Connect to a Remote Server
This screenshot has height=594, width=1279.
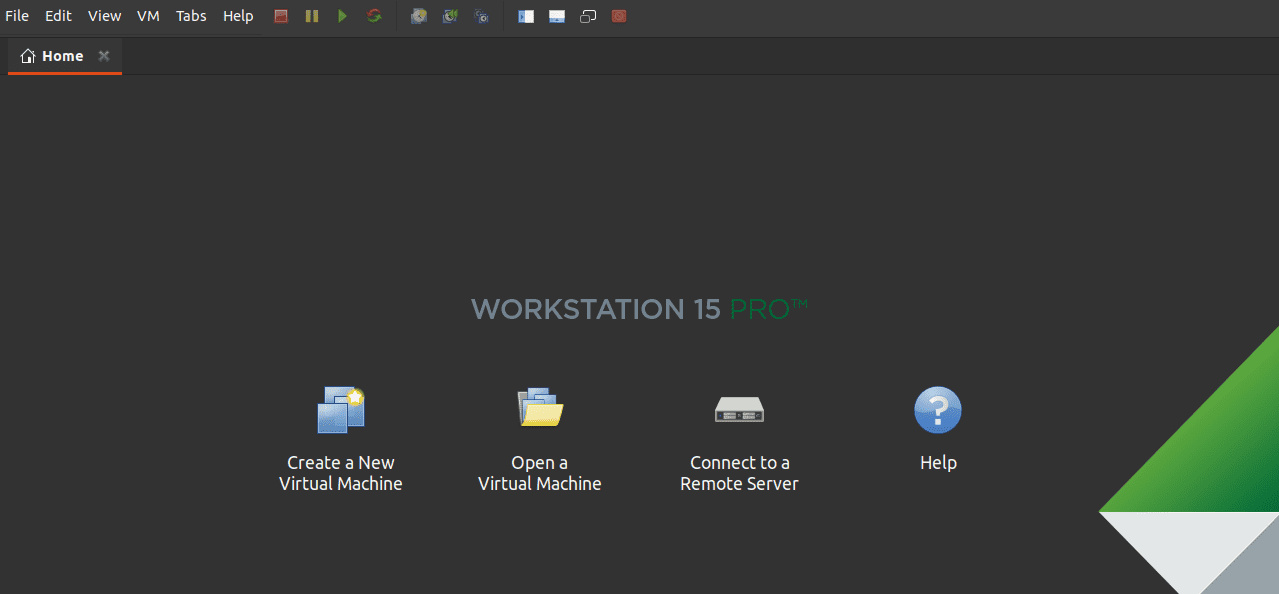pos(739,430)
